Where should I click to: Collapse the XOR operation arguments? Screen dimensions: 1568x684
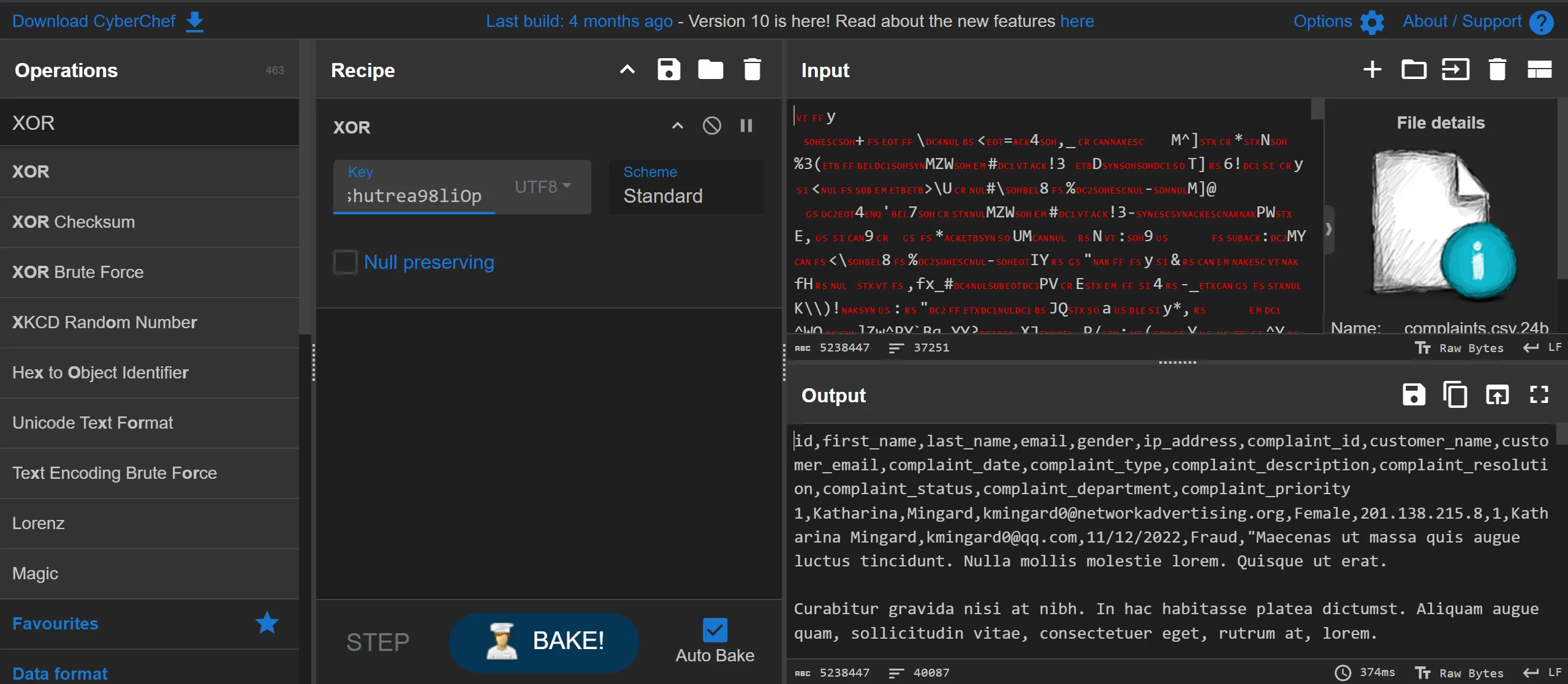pyautogui.click(x=677, y=126)
